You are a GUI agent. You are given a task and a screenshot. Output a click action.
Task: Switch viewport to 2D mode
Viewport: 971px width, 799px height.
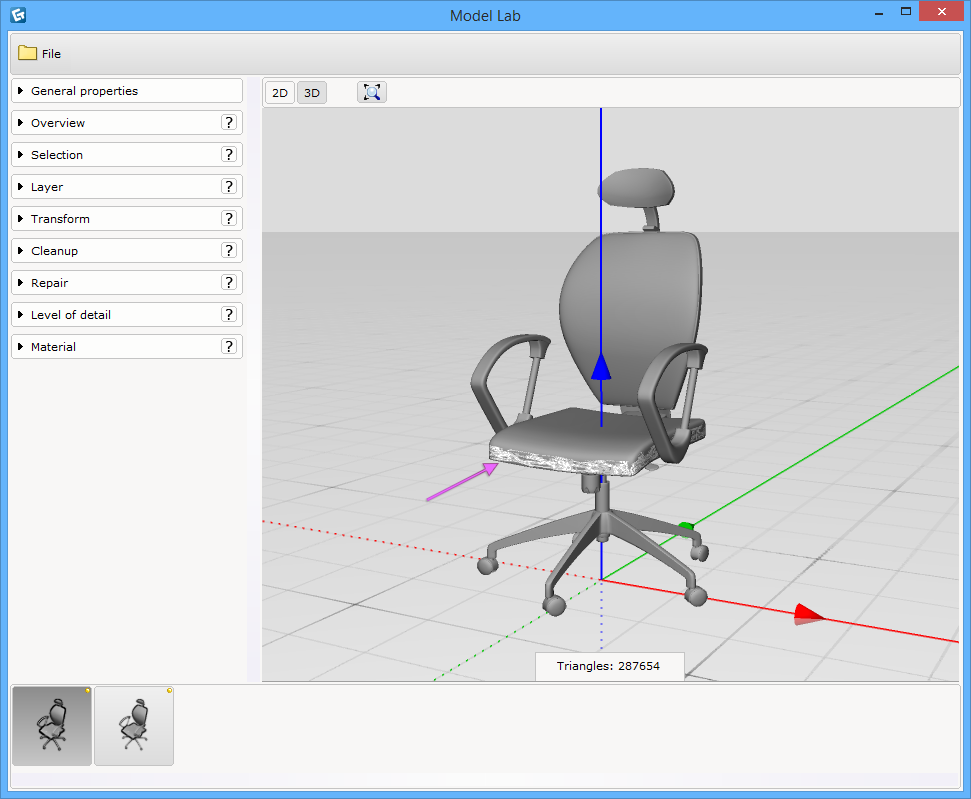point(280,93)
